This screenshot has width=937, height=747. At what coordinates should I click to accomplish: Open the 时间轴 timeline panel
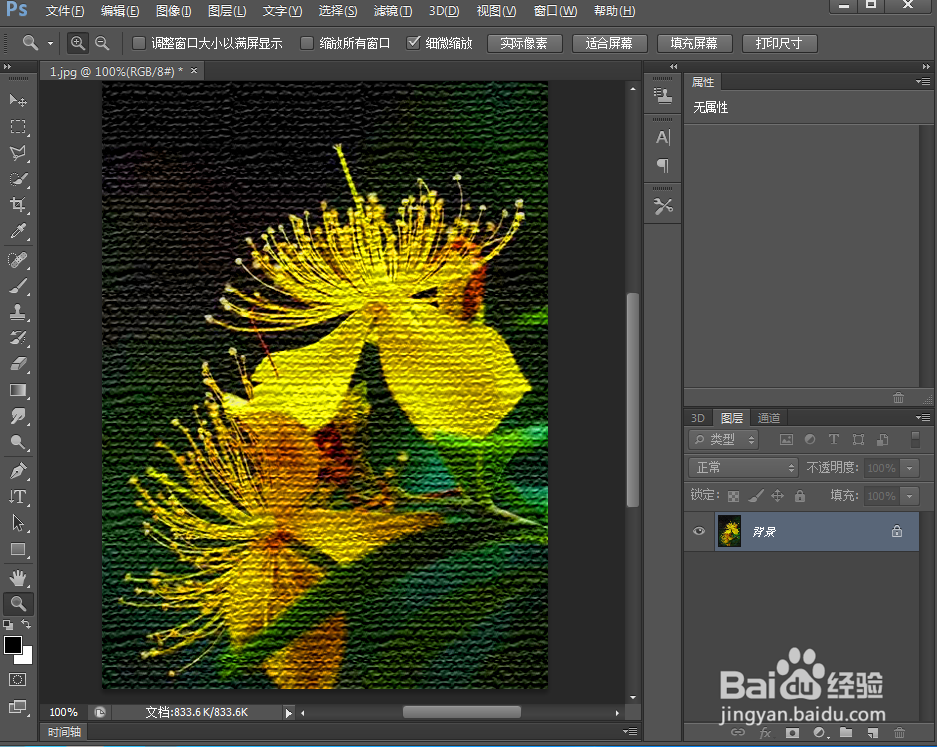(65, 731)
